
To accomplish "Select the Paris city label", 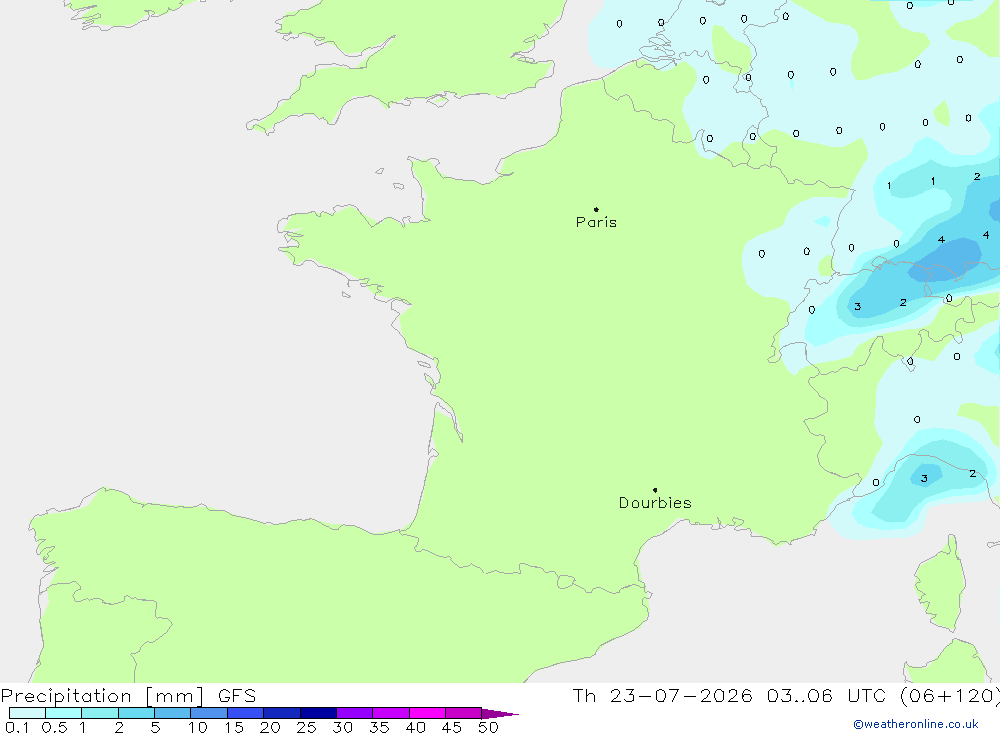I will coord(596,222).
